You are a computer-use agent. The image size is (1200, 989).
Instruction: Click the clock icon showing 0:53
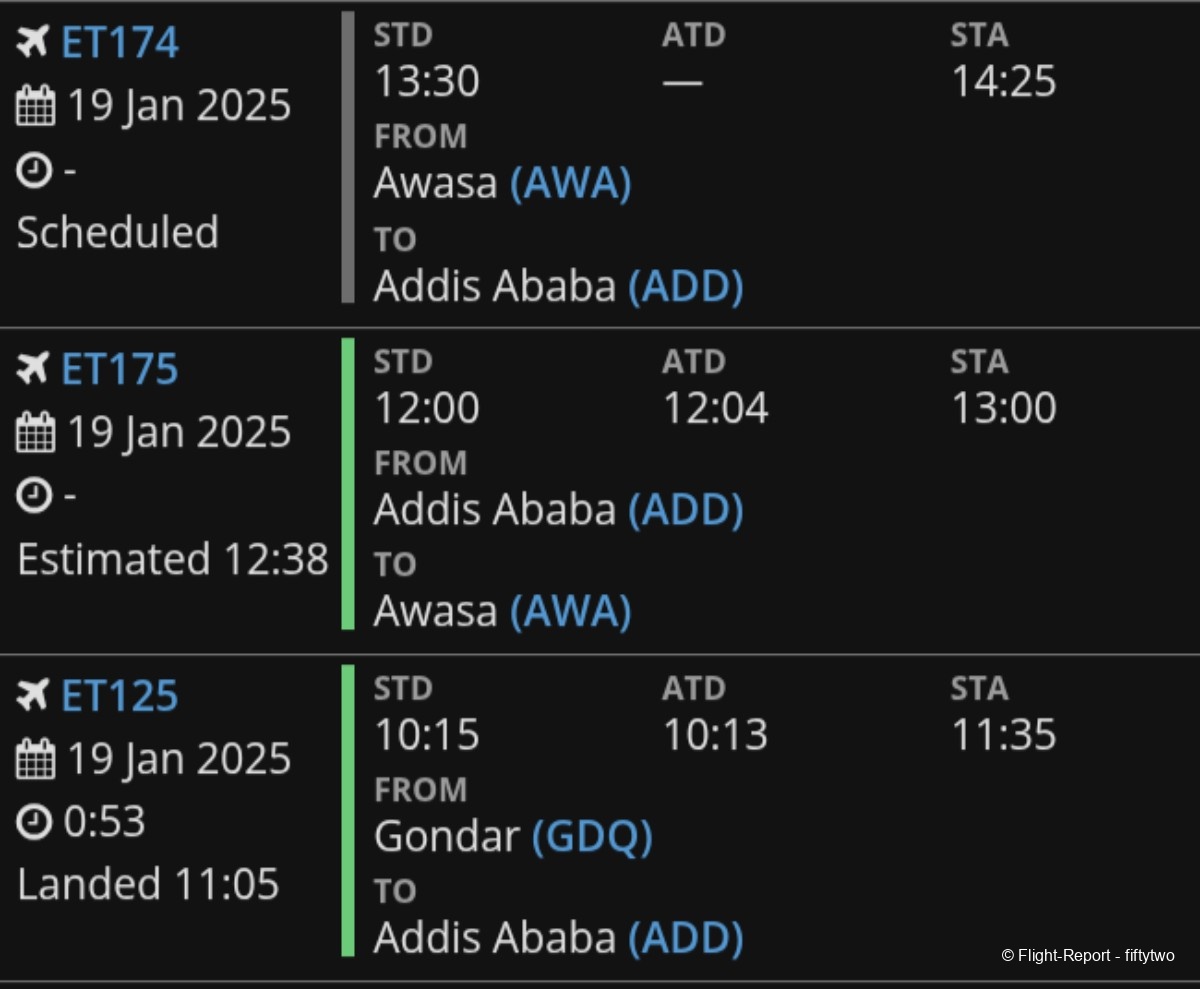34,823
